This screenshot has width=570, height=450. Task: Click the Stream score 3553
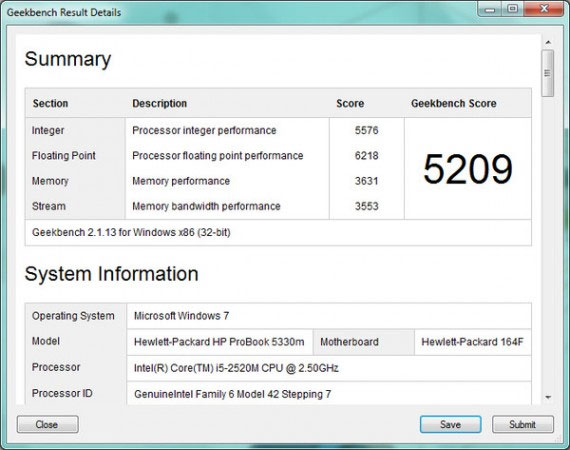(x=366, y=206)
